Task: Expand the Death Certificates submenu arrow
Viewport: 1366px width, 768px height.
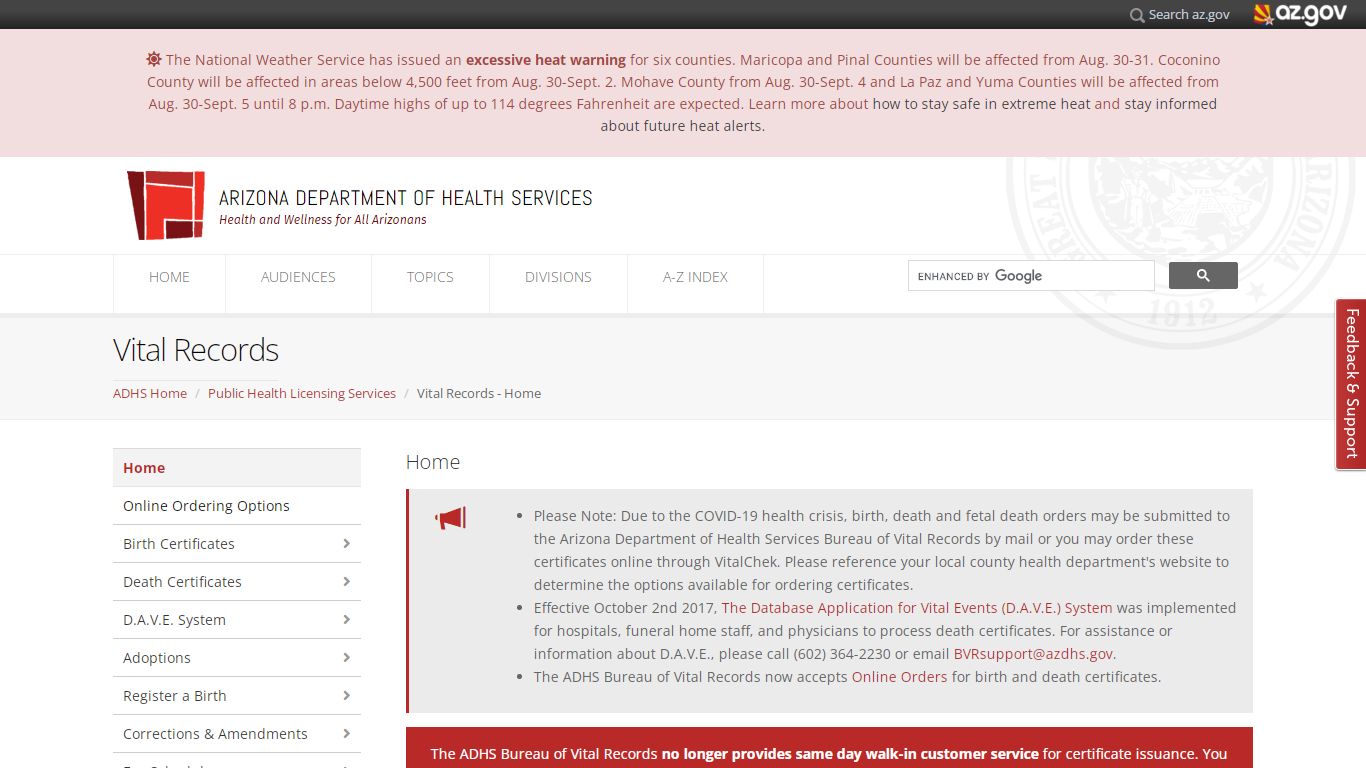Action: [346, 581]
